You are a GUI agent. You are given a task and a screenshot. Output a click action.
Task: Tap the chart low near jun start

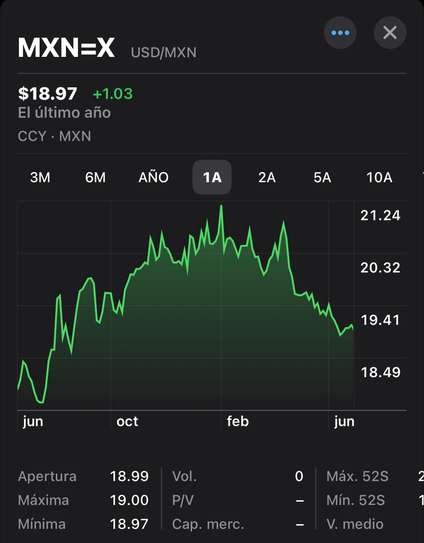pos(42,402)
